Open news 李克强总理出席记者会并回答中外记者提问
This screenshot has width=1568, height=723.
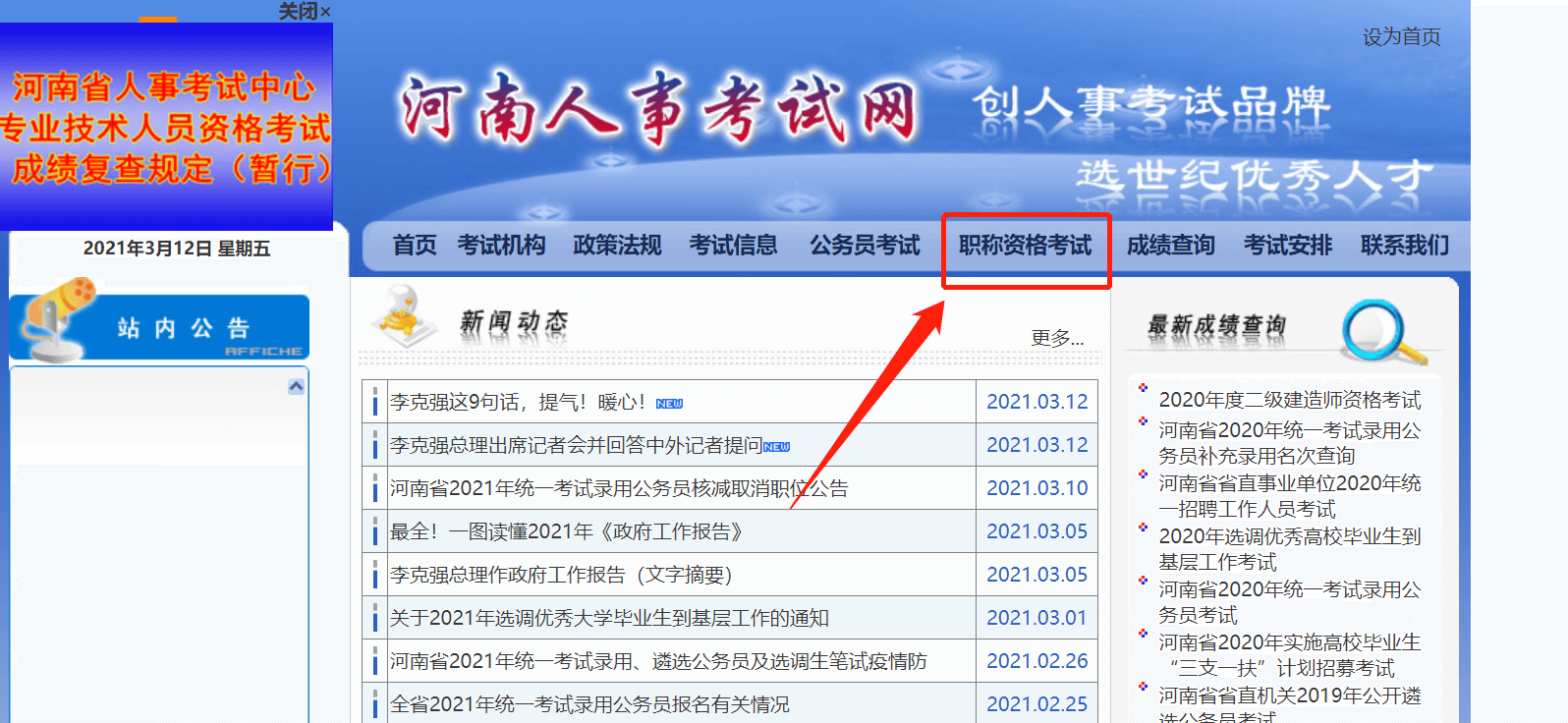point(577,445)
